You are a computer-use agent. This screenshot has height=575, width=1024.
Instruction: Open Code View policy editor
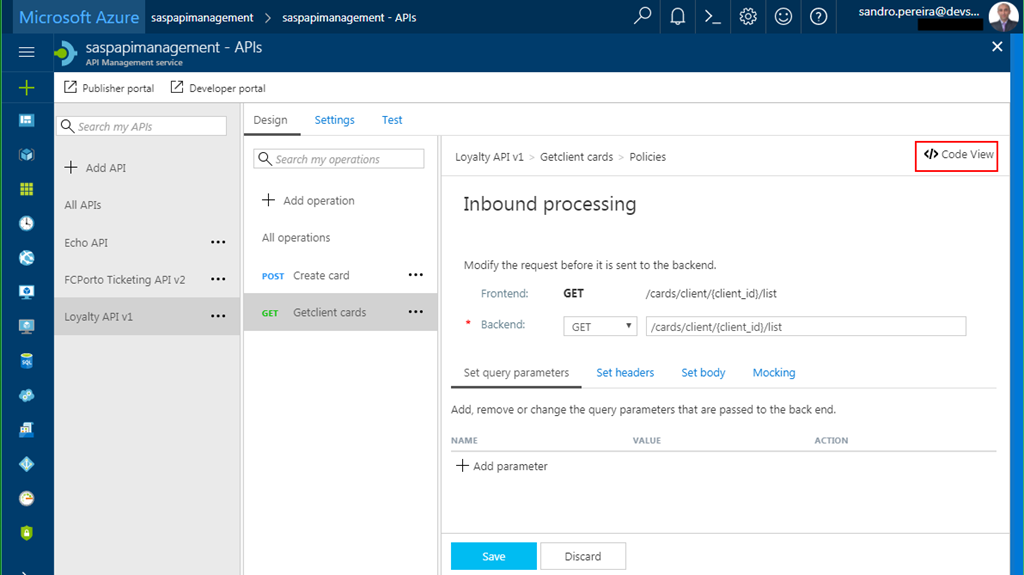point(957,155)
